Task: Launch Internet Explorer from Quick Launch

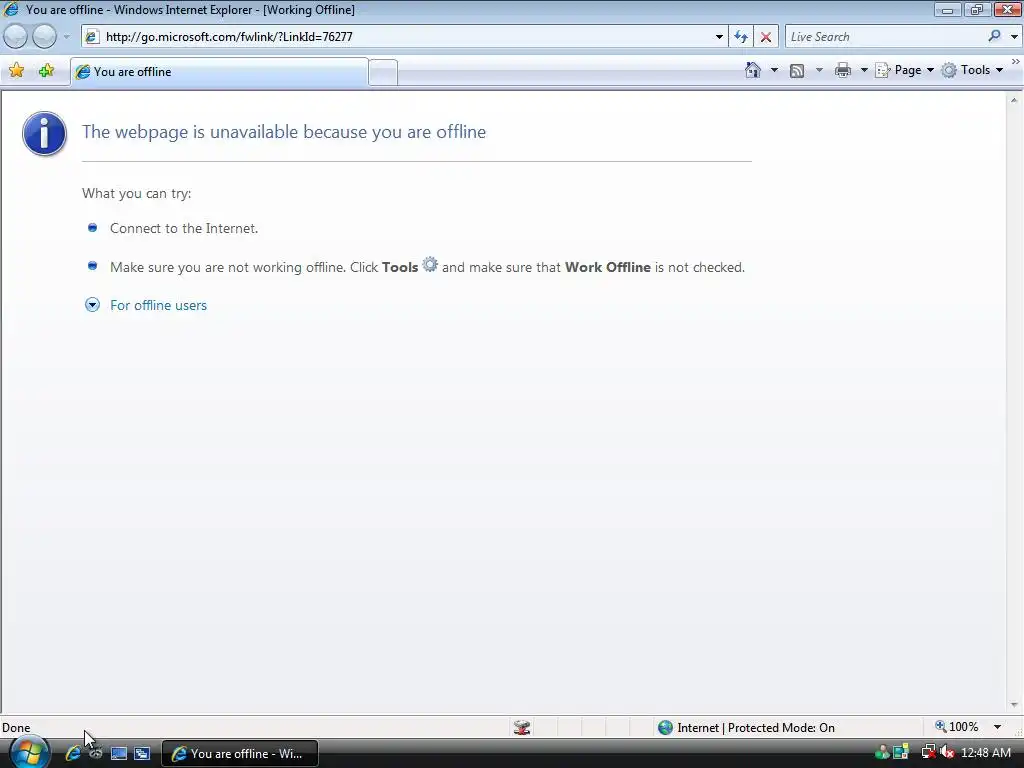Action: 72,753
